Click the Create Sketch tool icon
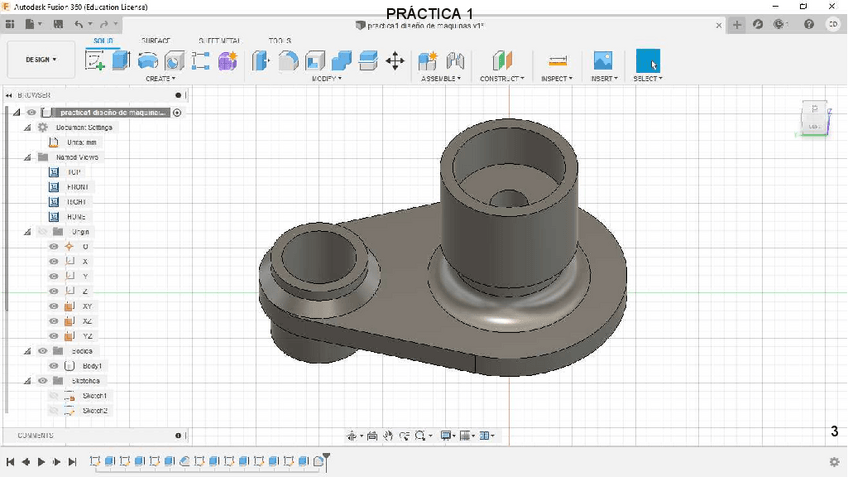 (x=96, y=61)
